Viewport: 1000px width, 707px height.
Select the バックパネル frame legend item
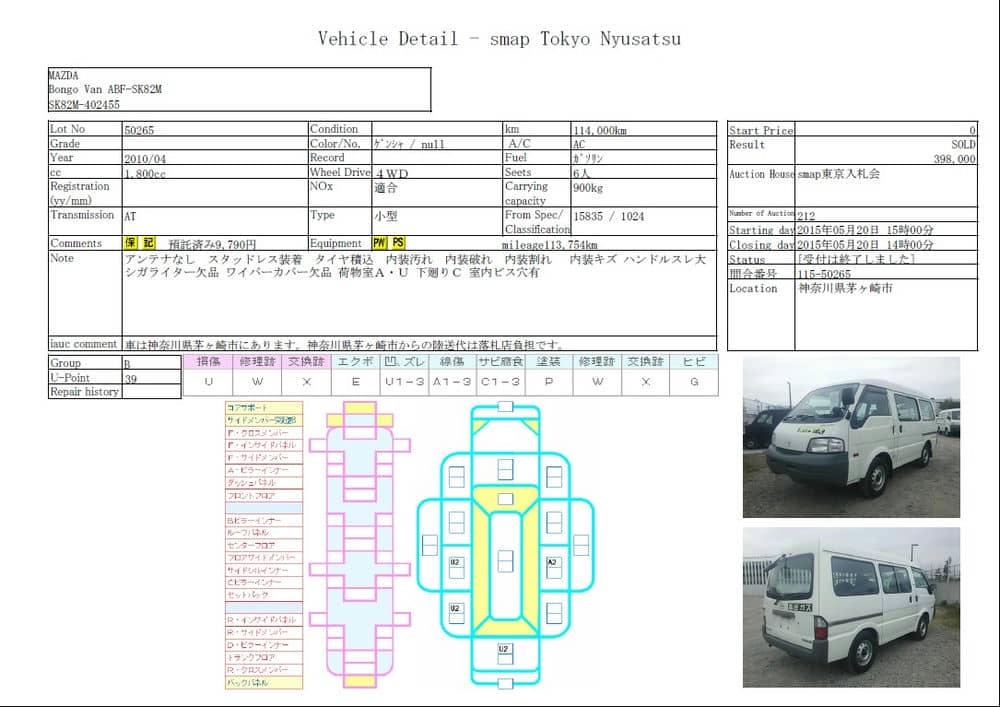pyautogui.click(x=264, y=682)
